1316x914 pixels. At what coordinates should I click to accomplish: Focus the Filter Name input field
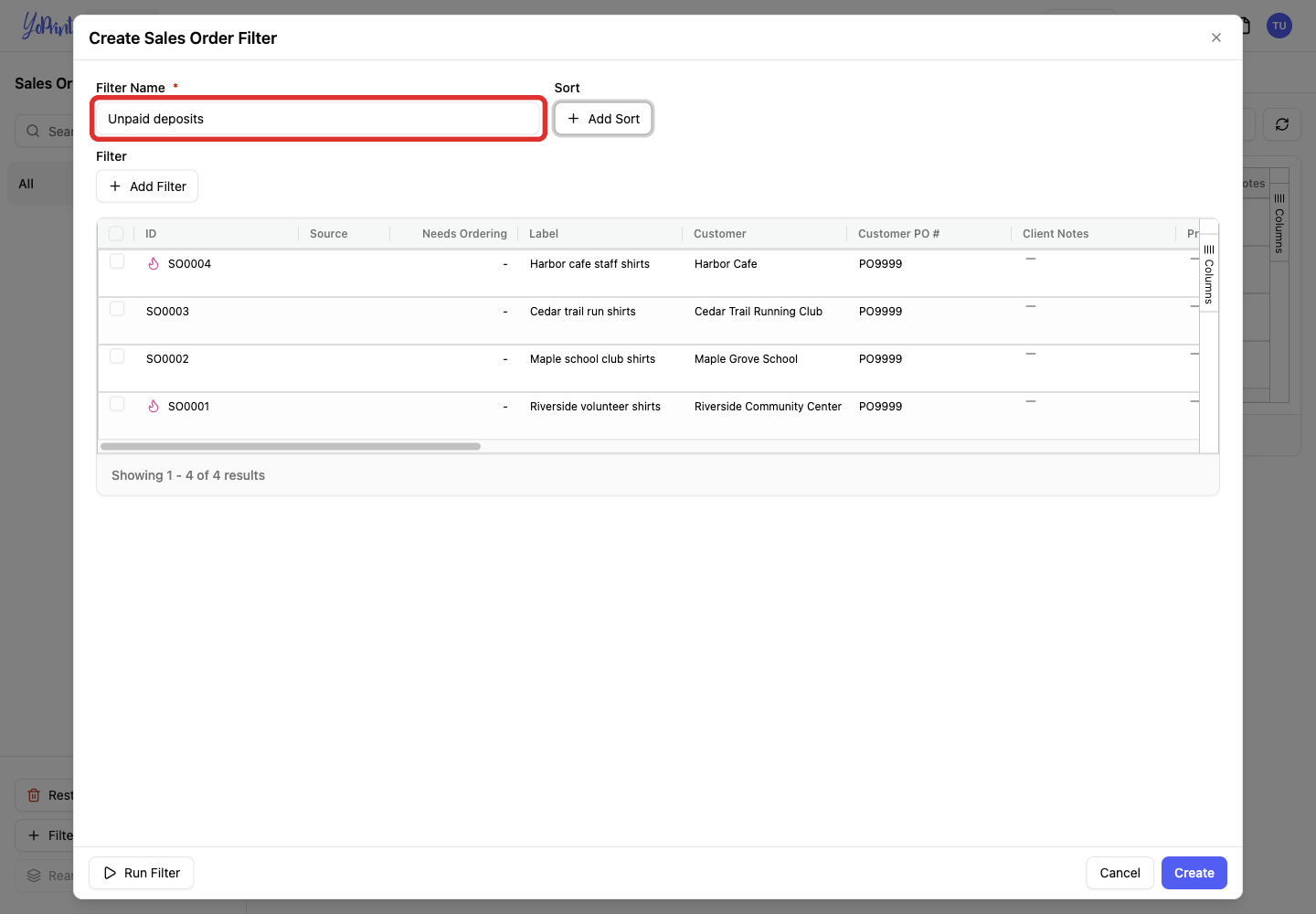[x=319, y=119]
